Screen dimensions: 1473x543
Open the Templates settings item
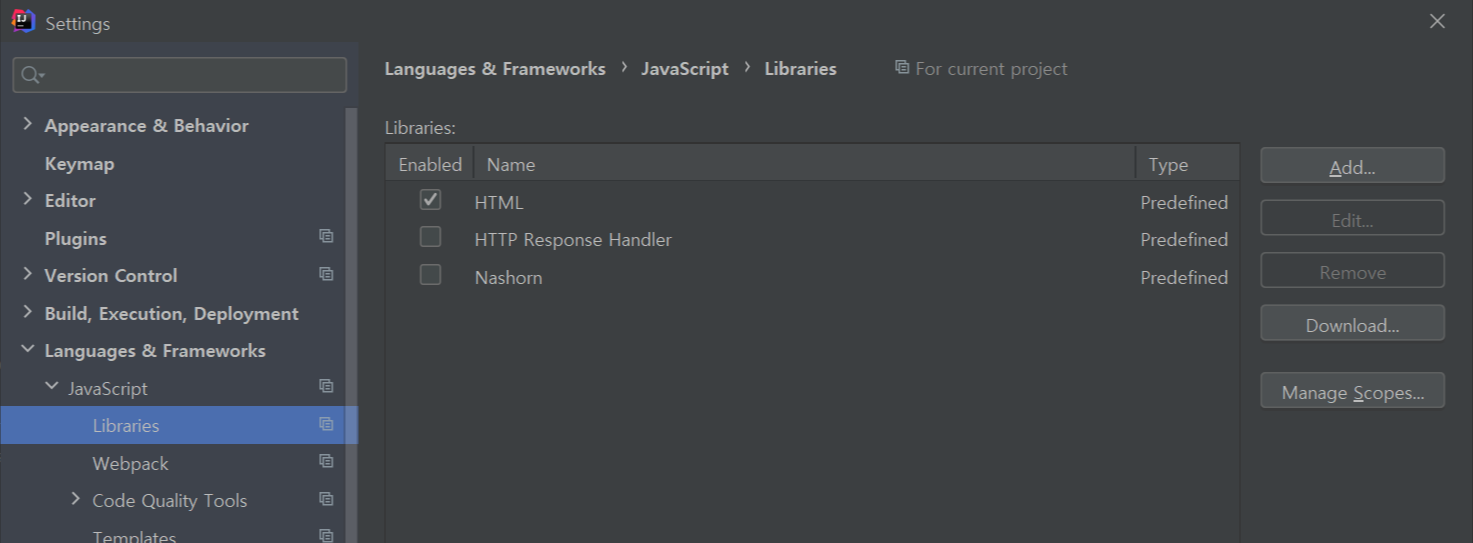coord(135,535)
